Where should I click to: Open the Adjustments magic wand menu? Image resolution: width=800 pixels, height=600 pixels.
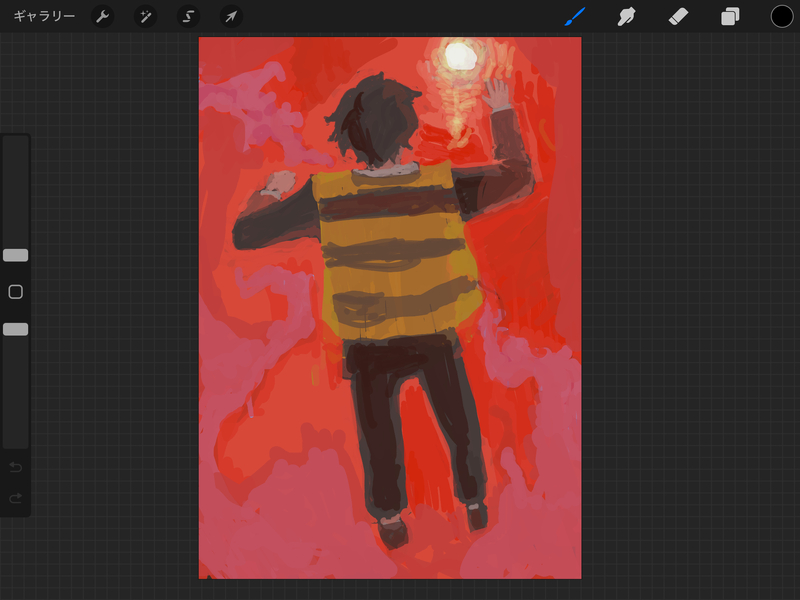tap(145, 17)
